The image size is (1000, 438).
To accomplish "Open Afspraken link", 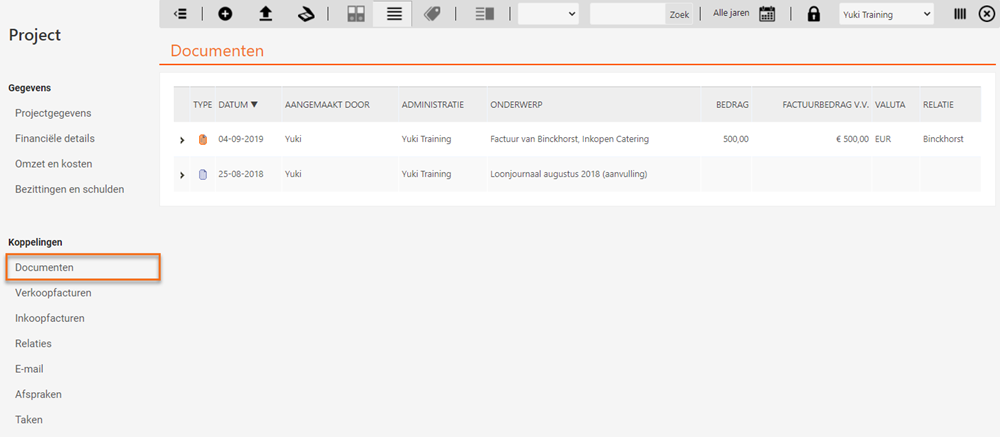I will coord(38,395).
